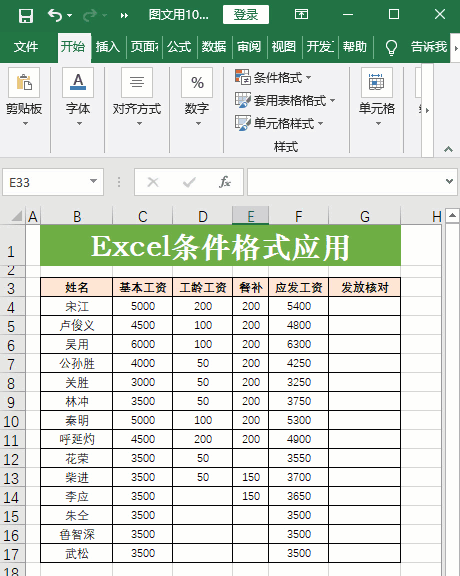Switch to the 数据 tab
This screenshot has height=576, width=460.
214,47
